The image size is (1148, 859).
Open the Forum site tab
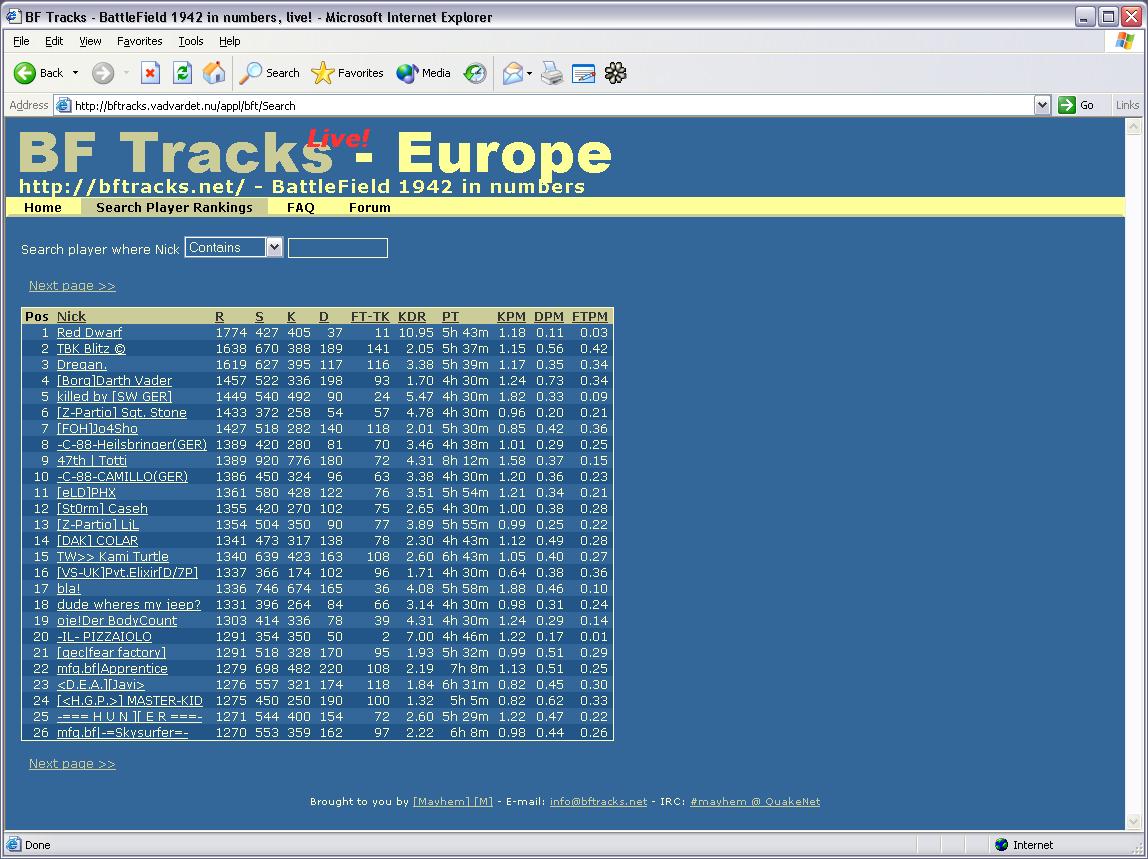pos(370,207)
